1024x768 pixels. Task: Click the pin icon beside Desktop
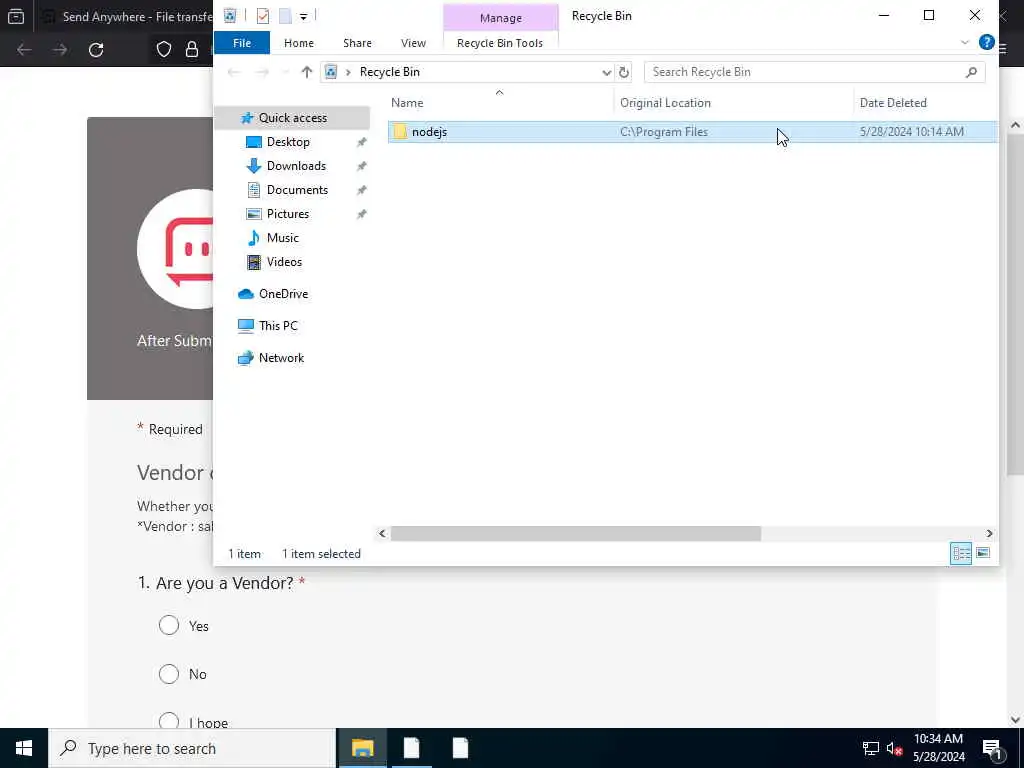361,142
